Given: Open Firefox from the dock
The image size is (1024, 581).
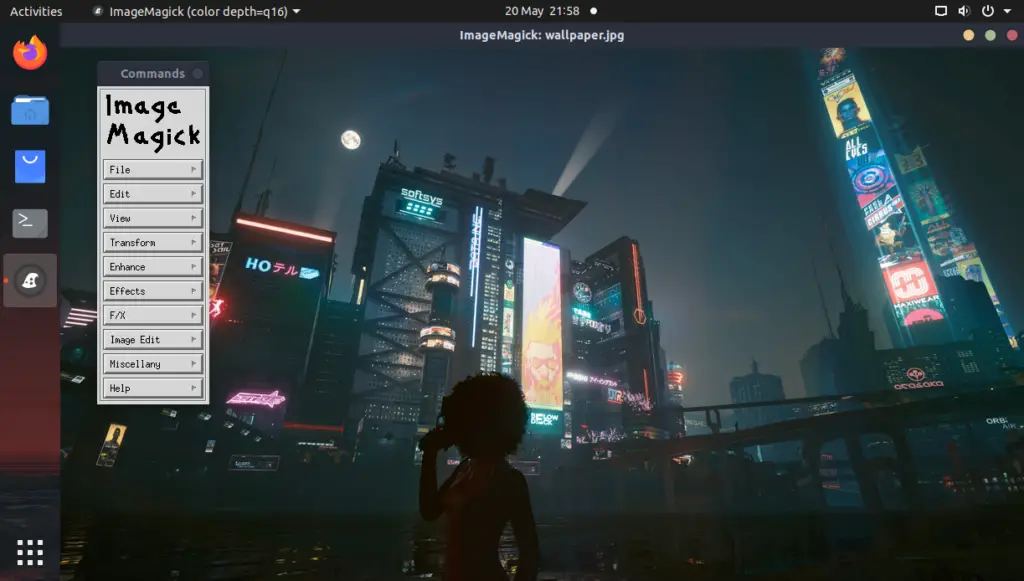Looking at the screenshot, I should pos(30,53).
